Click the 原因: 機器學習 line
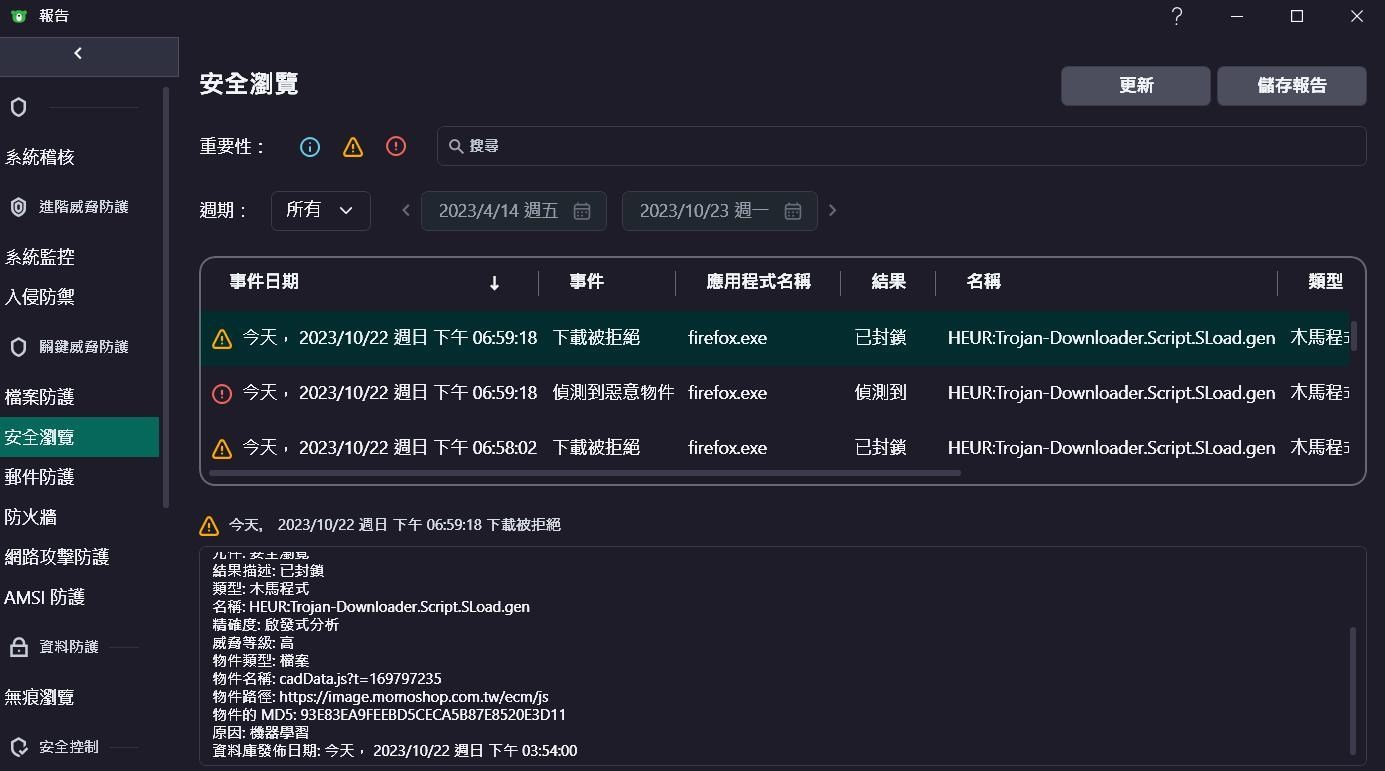 pyautogui.click(x=261, y=733)
